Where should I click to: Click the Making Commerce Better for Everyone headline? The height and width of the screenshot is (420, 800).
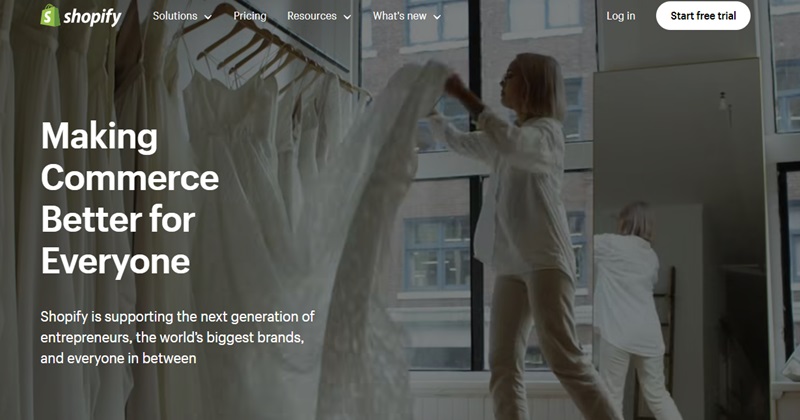coord(130,199)
